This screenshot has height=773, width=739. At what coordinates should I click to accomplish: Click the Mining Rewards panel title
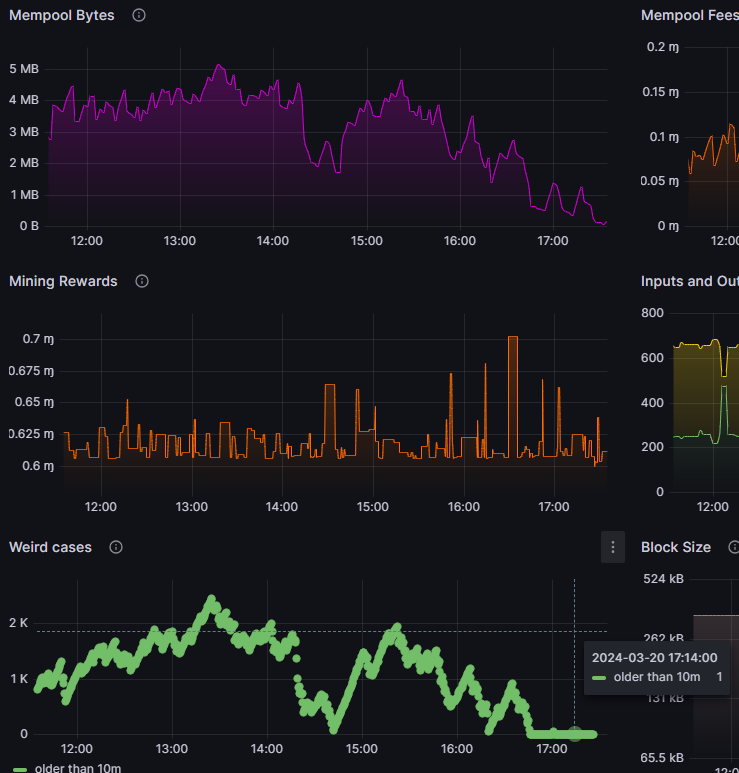point(63,281)
